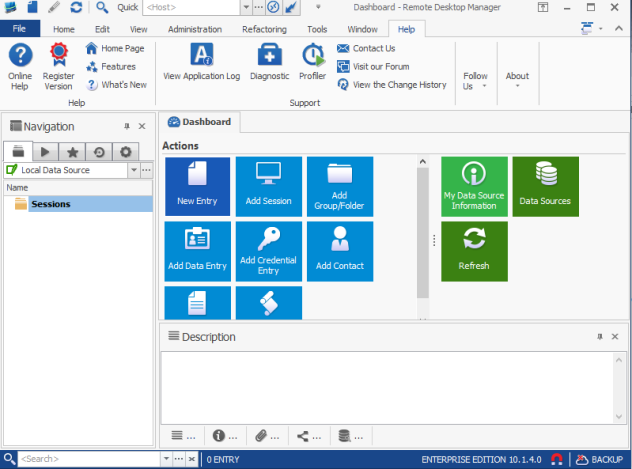Click the red magnet status icon
The height and width of the screenshot is (469, 632).
pos(557,459)
